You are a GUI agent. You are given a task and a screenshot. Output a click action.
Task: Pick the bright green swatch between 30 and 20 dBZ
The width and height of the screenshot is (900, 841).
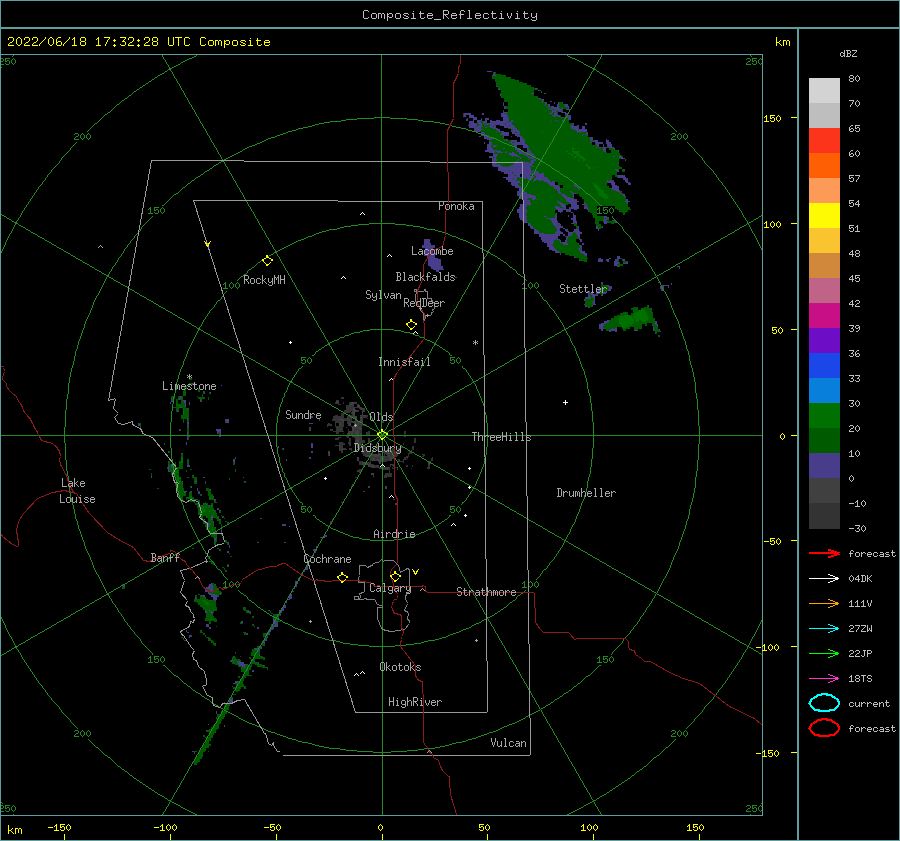coord(824,415)
